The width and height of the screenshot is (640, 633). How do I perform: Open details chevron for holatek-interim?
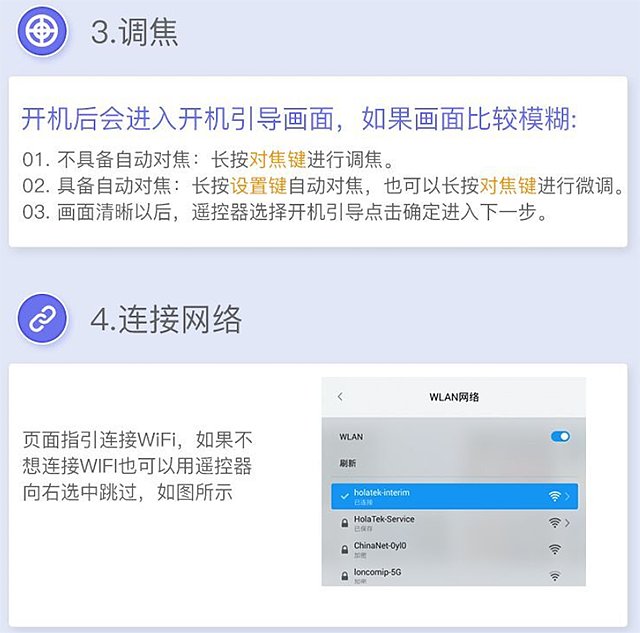[x=567, y=496]
